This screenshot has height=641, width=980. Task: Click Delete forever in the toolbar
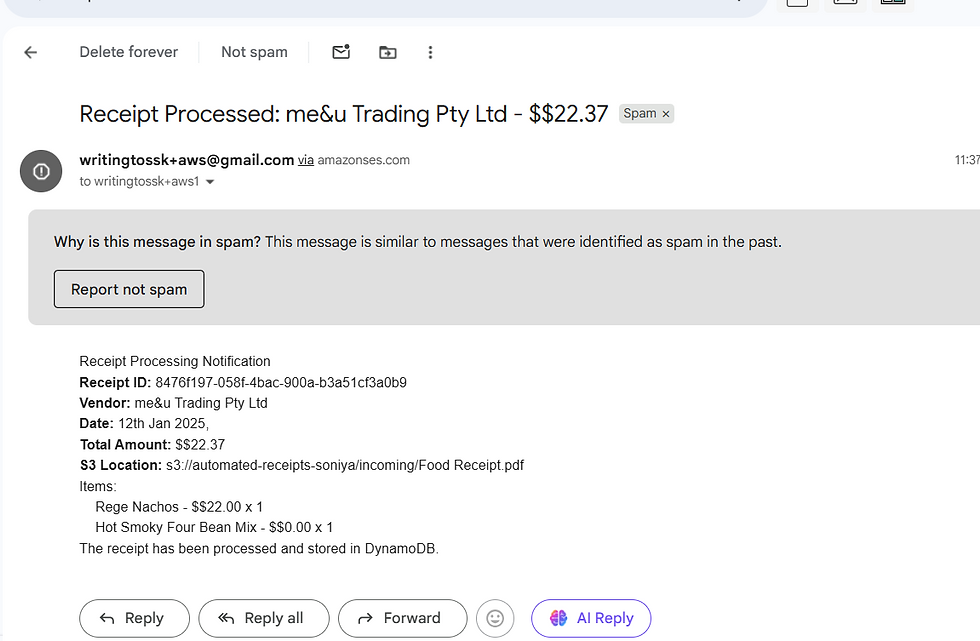(x=128, y=52)
